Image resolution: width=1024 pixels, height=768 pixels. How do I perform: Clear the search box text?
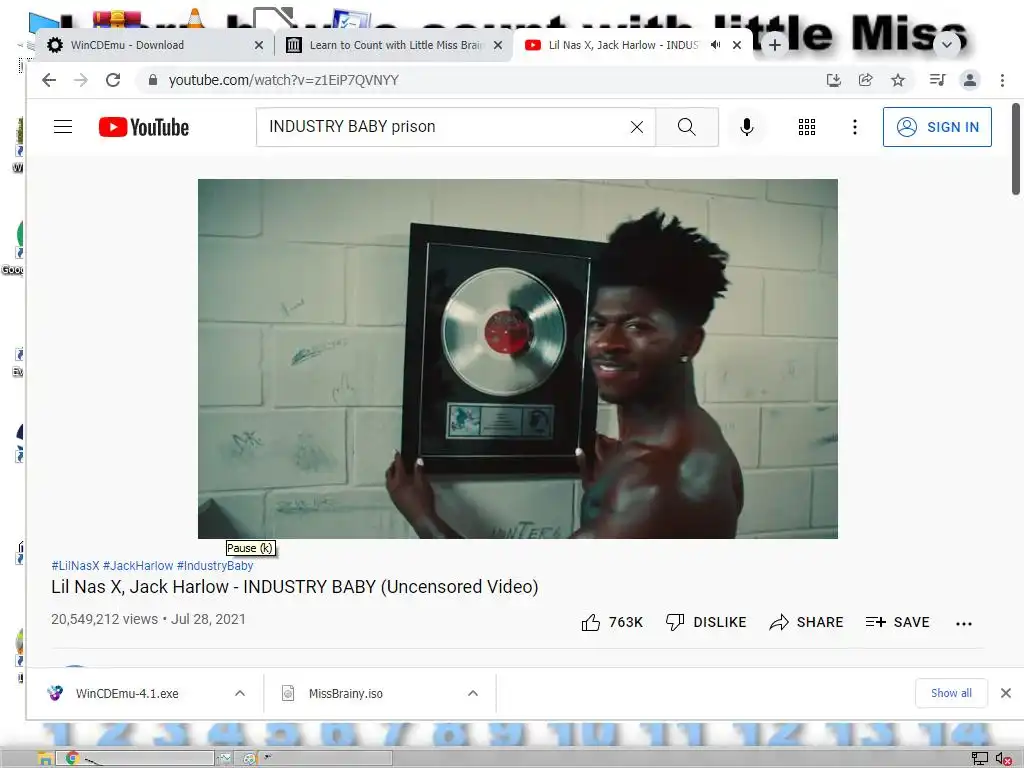click(637, 127)
